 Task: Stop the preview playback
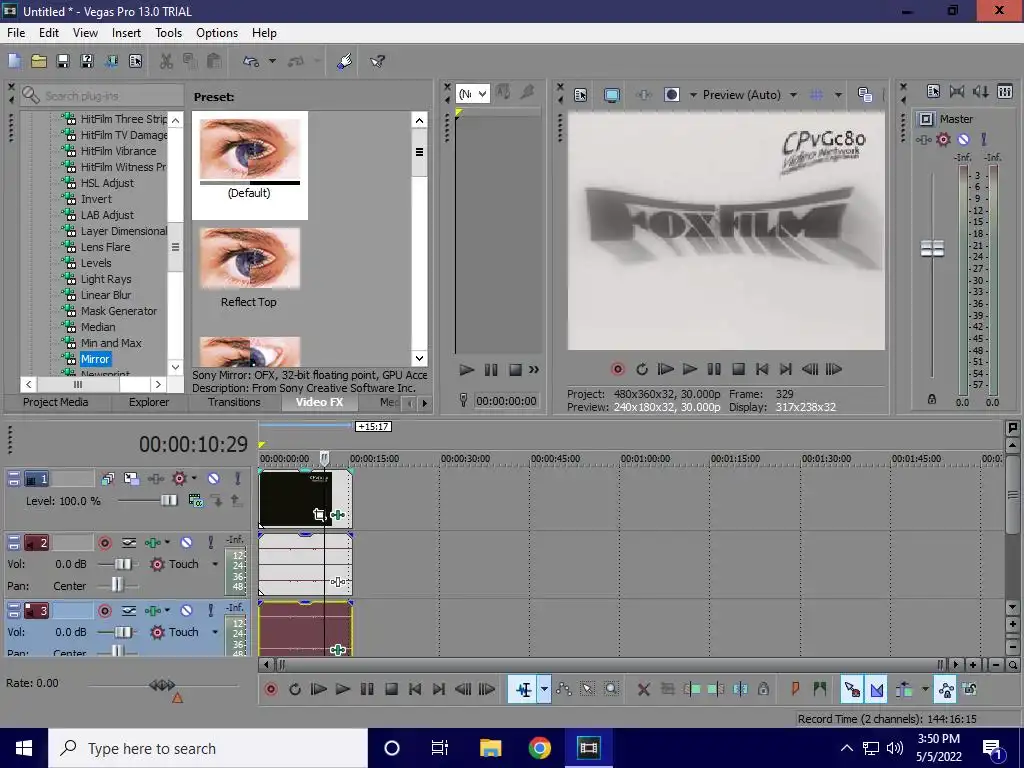[738, 369]
